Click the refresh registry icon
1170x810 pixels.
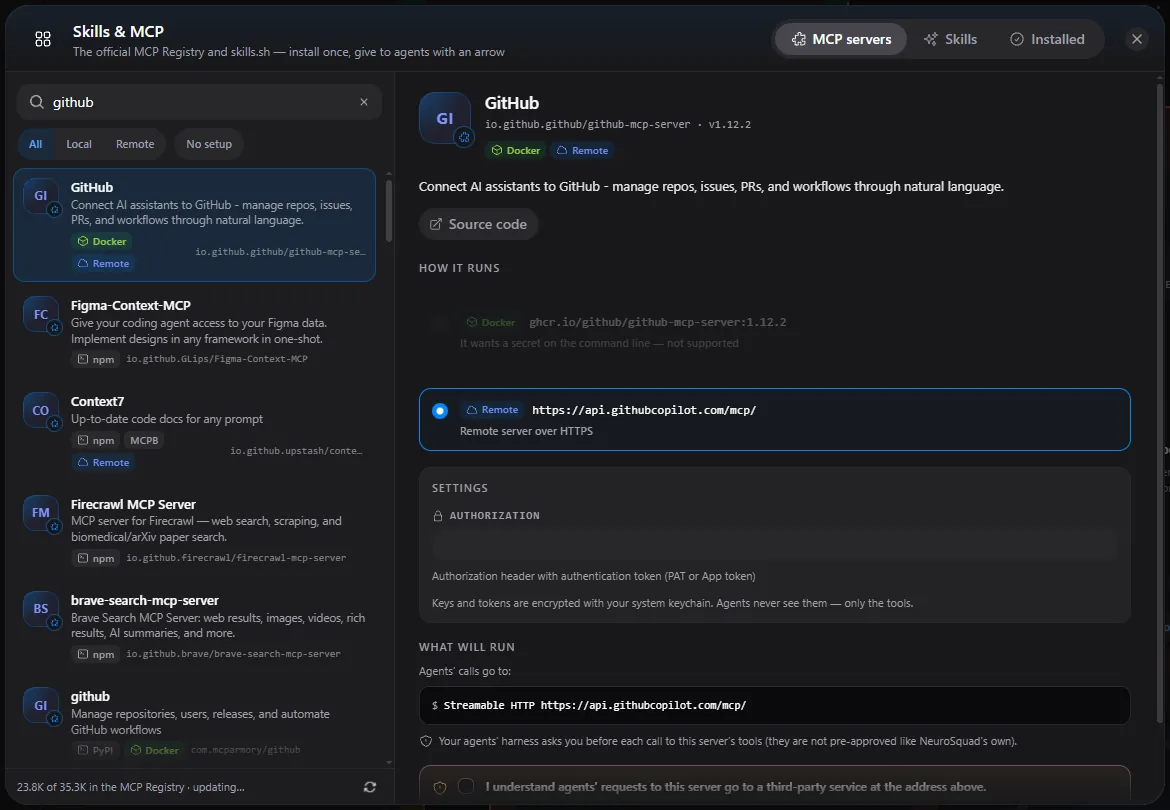pyautogui.click(x=369, y=787)
